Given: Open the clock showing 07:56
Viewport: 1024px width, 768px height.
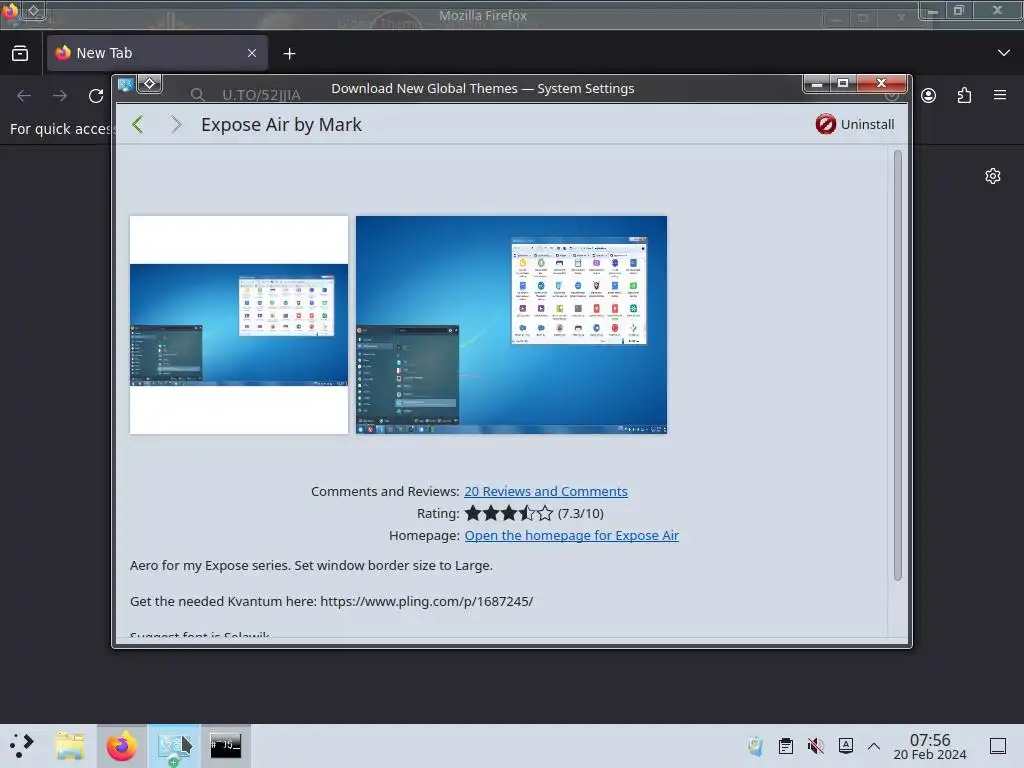Looking at the screenshot, I should (x=930, y=746).
